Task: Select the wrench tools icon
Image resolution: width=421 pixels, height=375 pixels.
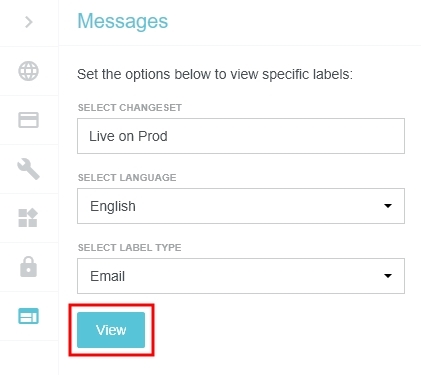Action: click(28, 169)
